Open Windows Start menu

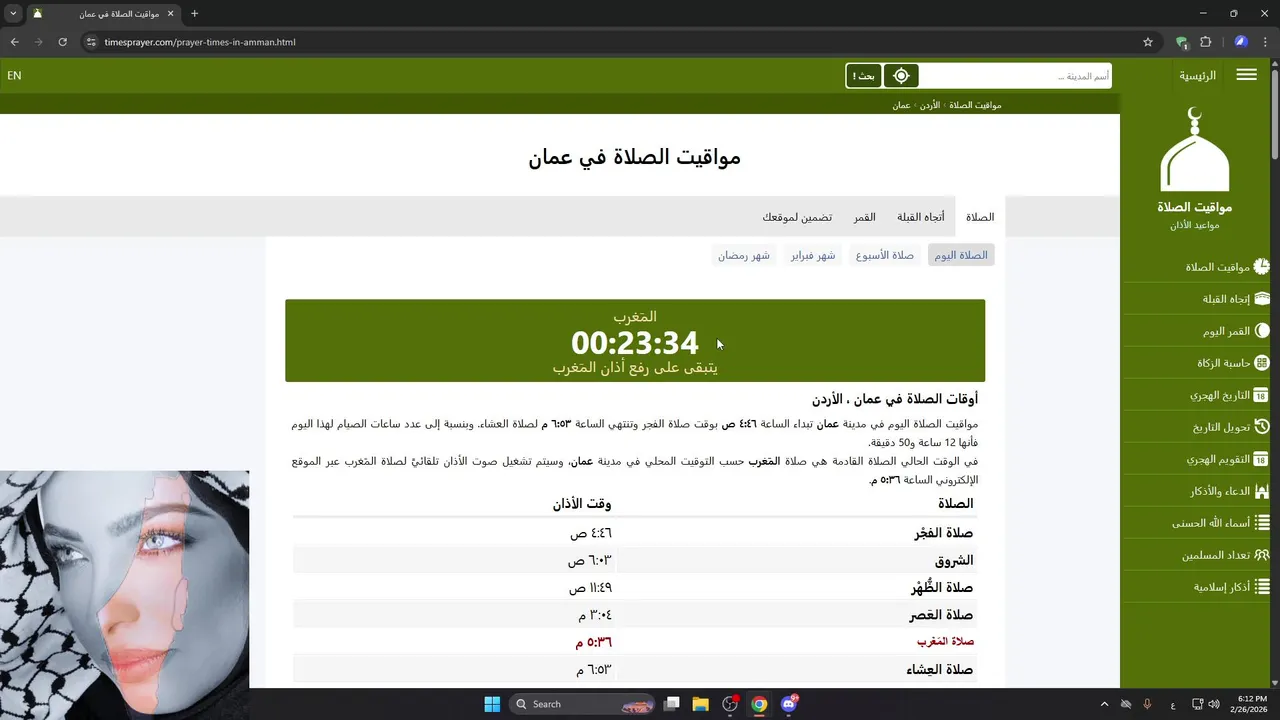click(492, 704)
